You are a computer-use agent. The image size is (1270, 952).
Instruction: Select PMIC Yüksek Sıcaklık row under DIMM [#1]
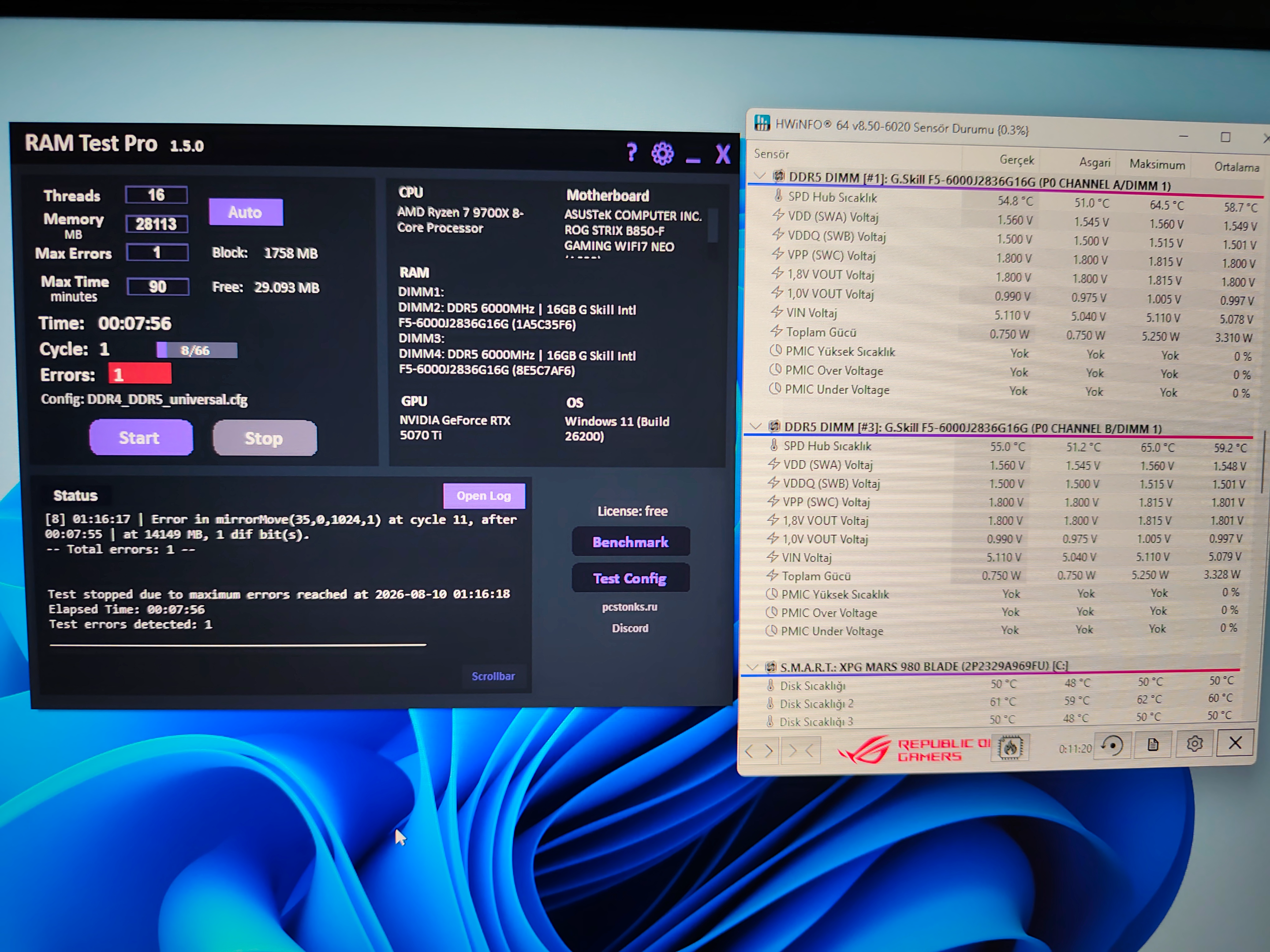point(1009,353)
